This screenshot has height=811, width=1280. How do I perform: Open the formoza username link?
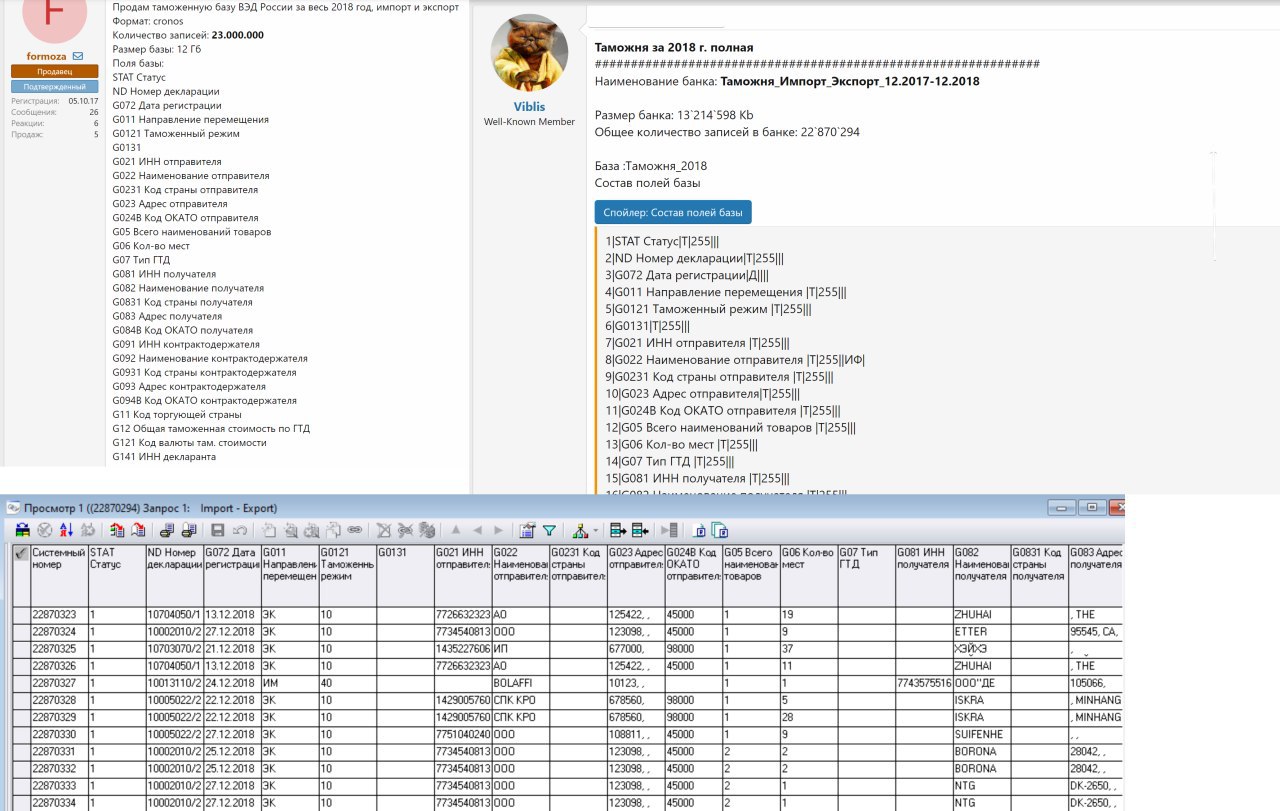46,56
